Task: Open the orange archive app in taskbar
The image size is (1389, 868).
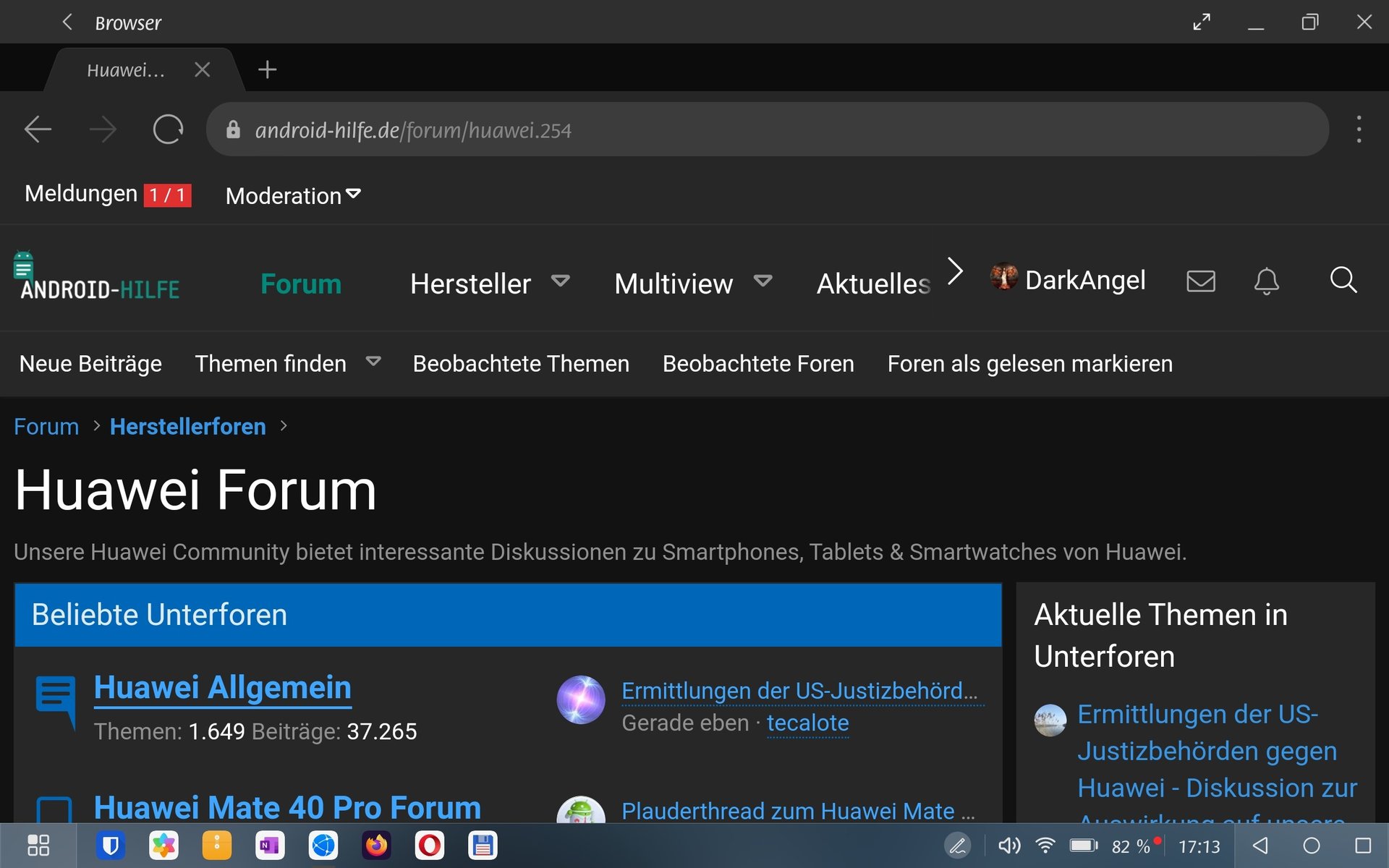Action: [x=216, y=846]
